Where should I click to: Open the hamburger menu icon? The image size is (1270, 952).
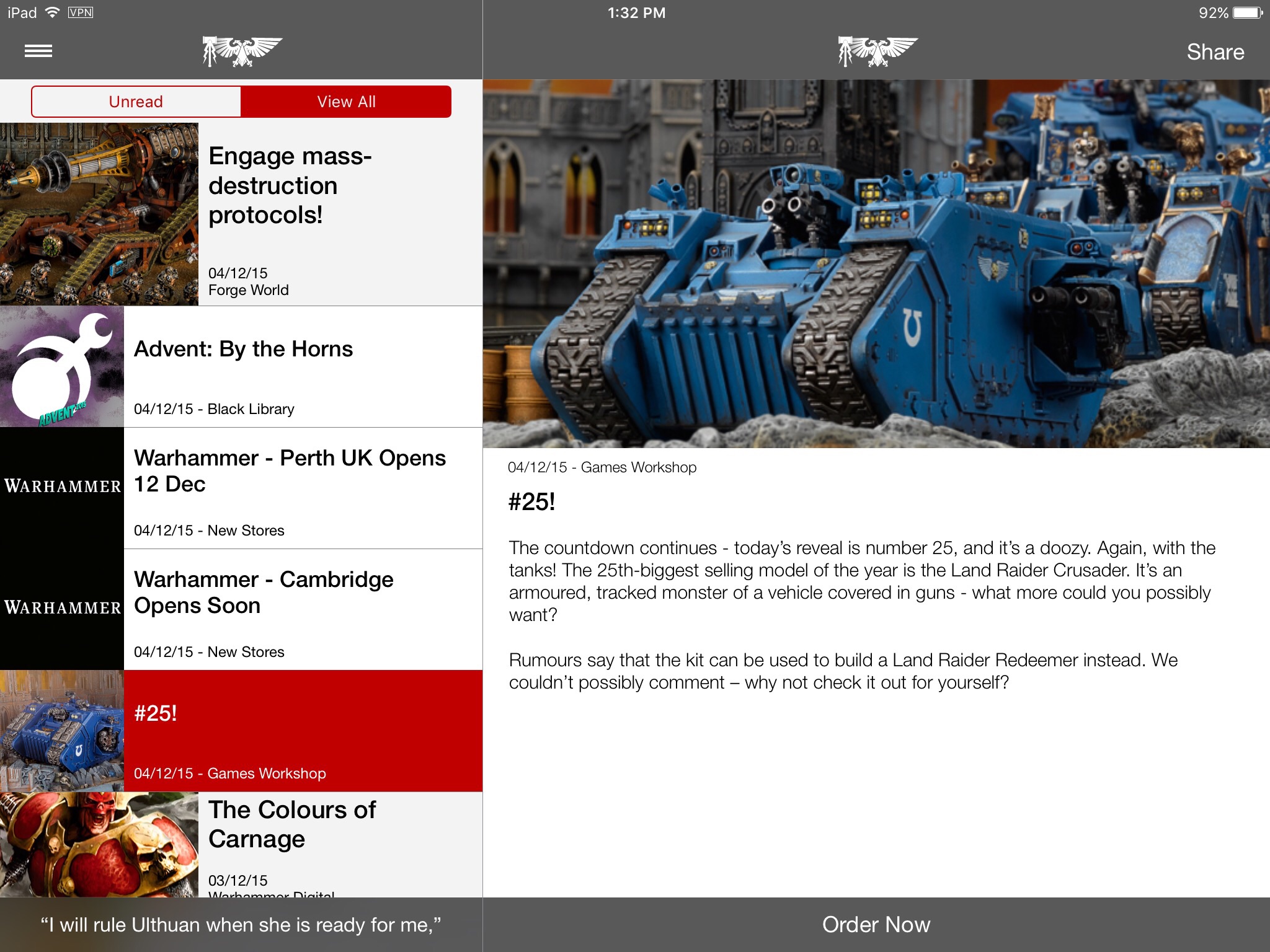pyautogui.click(x=38, y=51)
